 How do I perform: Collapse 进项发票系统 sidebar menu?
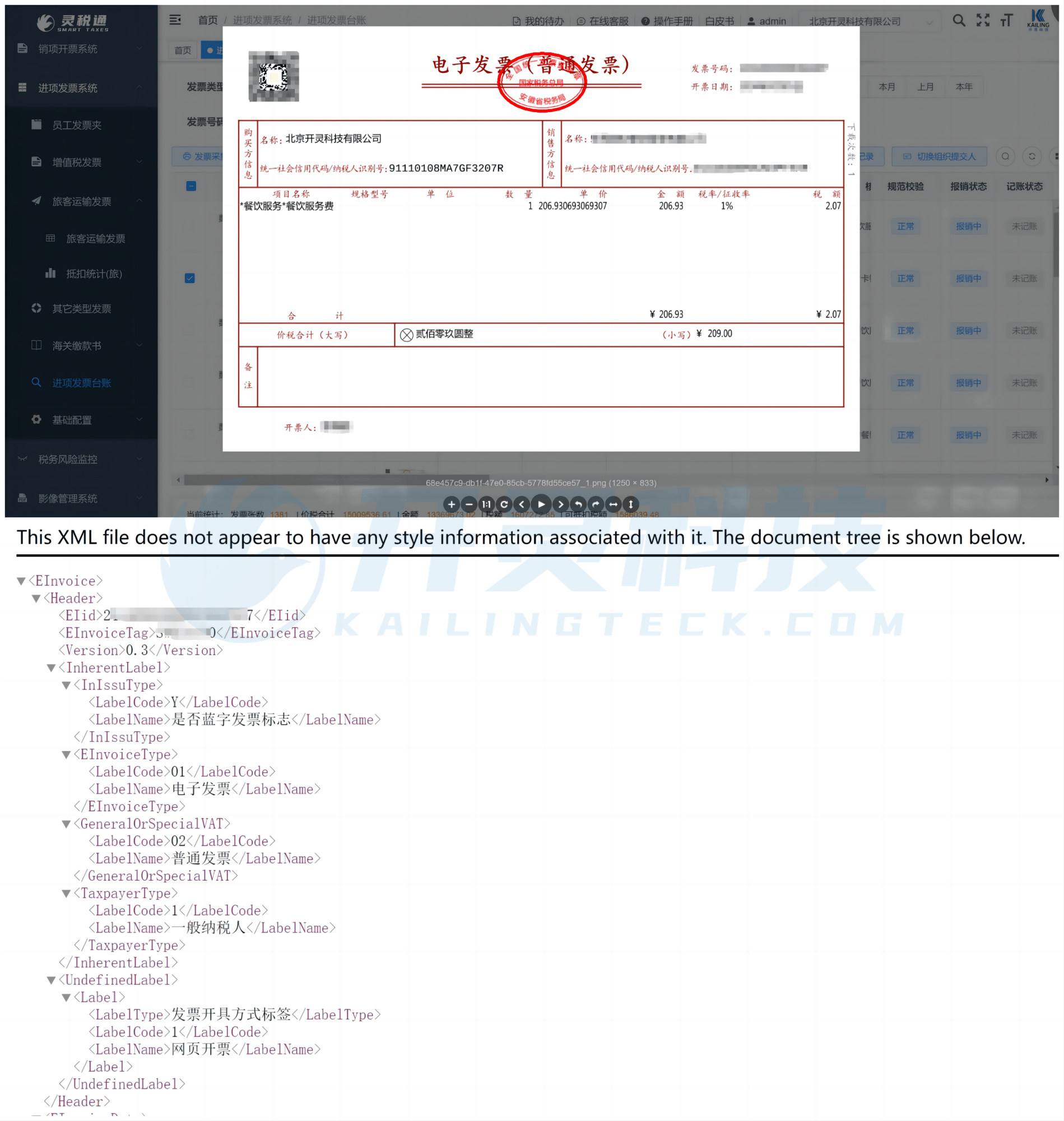tap(81, 88)
